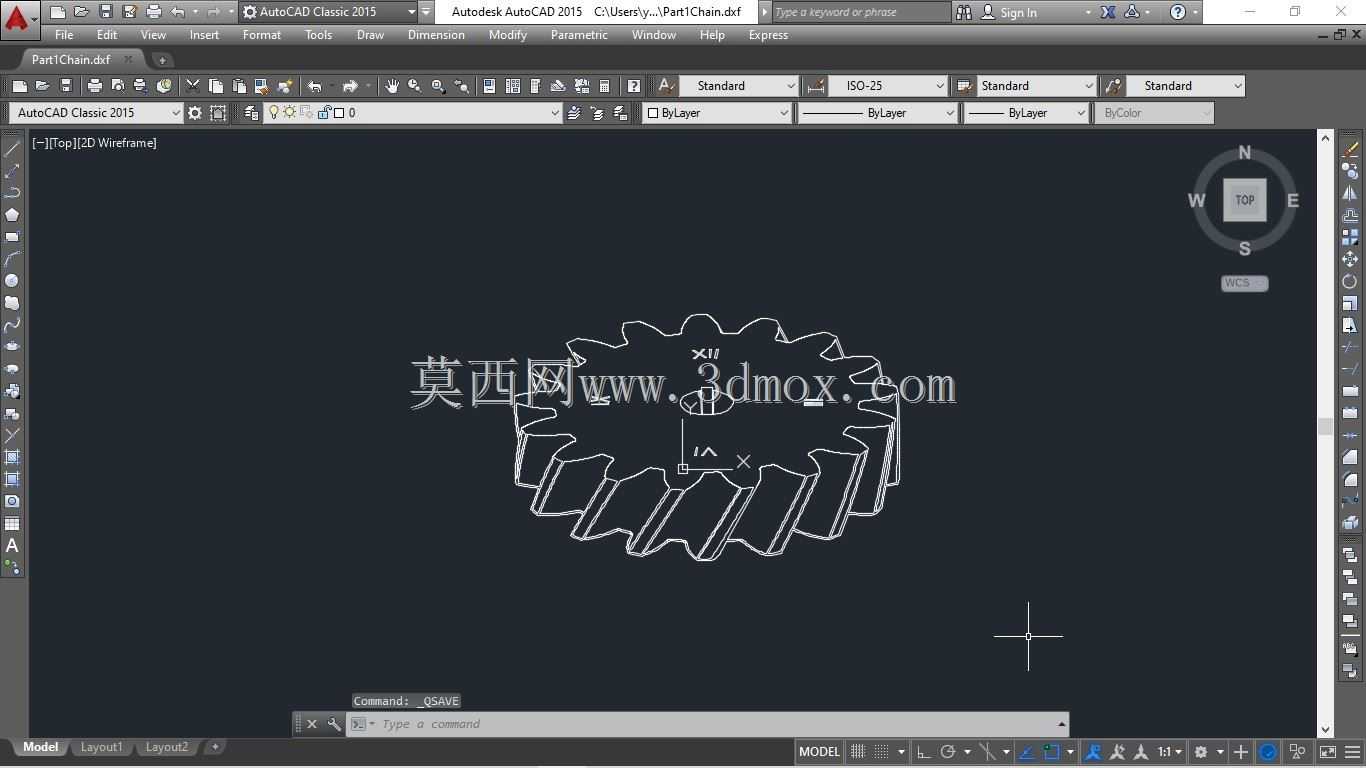Toggle snap mode in status bar
Viewport: 1366px width, 768px height.
tap(881, 752)
